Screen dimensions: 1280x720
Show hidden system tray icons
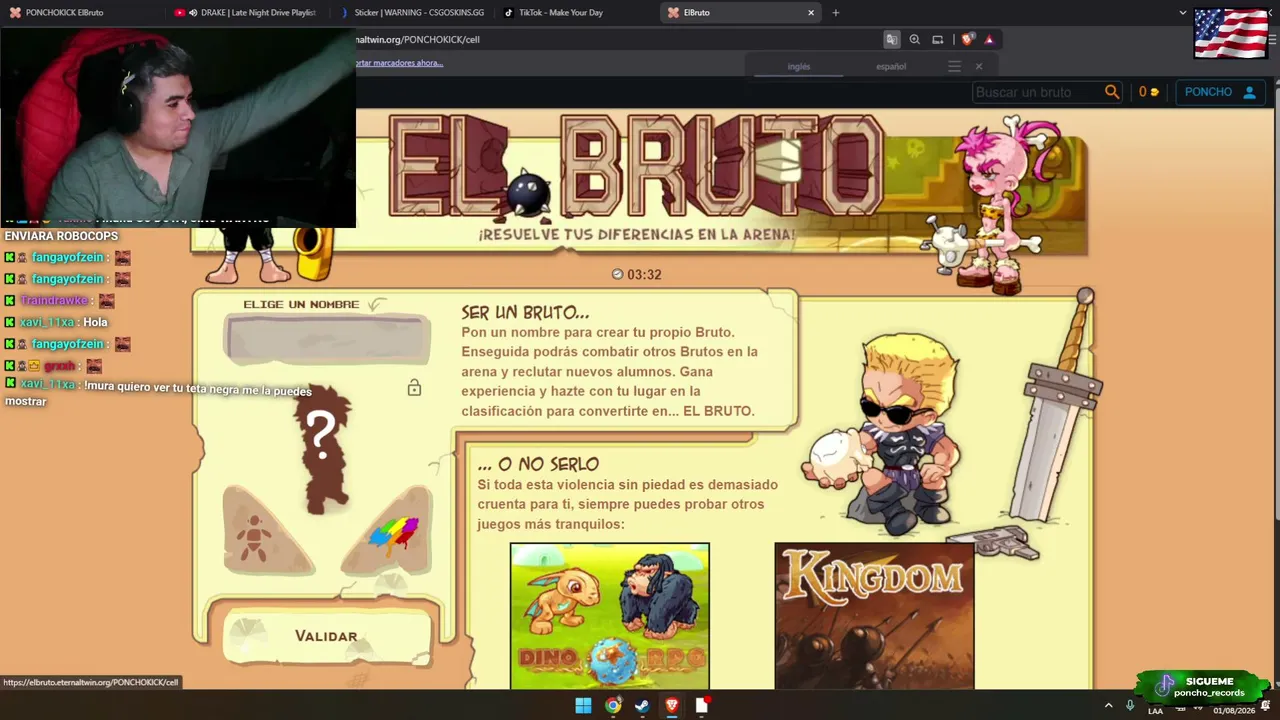(1108, 705)
